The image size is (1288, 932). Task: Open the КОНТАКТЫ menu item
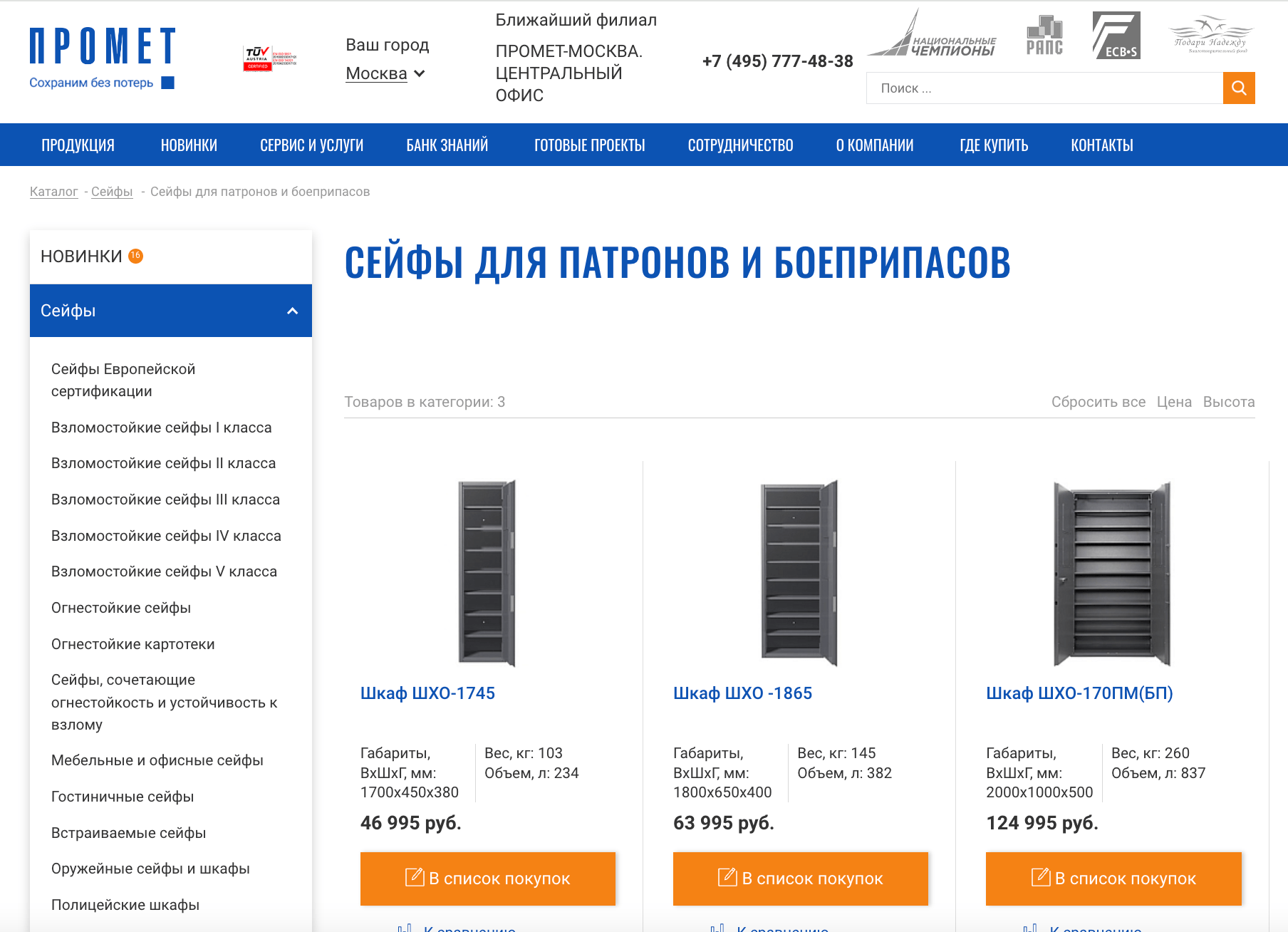[x=1101, y=145]
